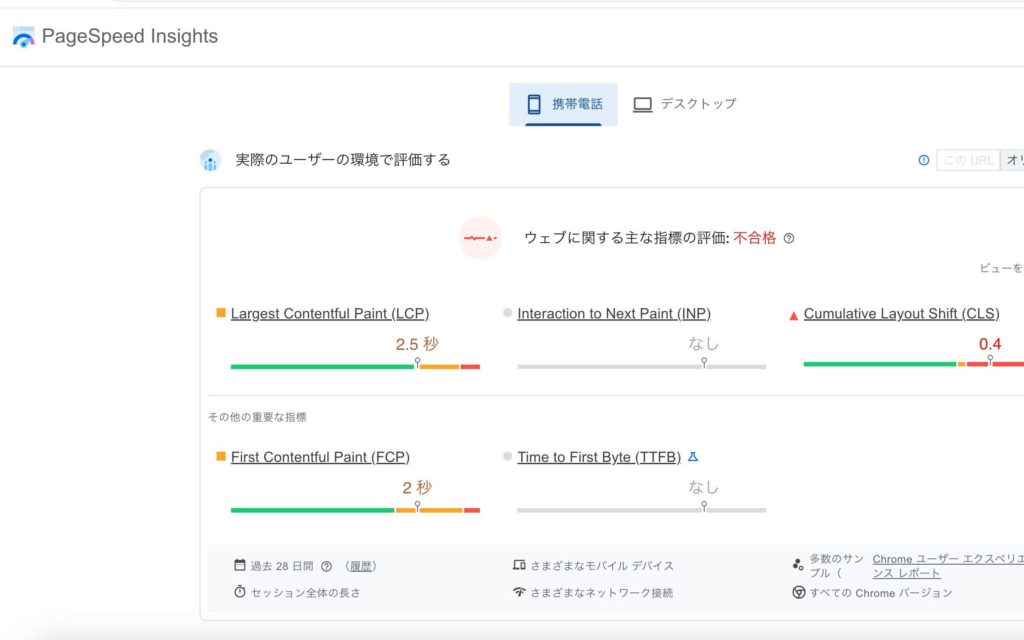Image resolution: width=1024 pixels, height=640 pixels.
Task: Select the この URL toggle option
Action: pyautogui.click(x=967, y=160)
